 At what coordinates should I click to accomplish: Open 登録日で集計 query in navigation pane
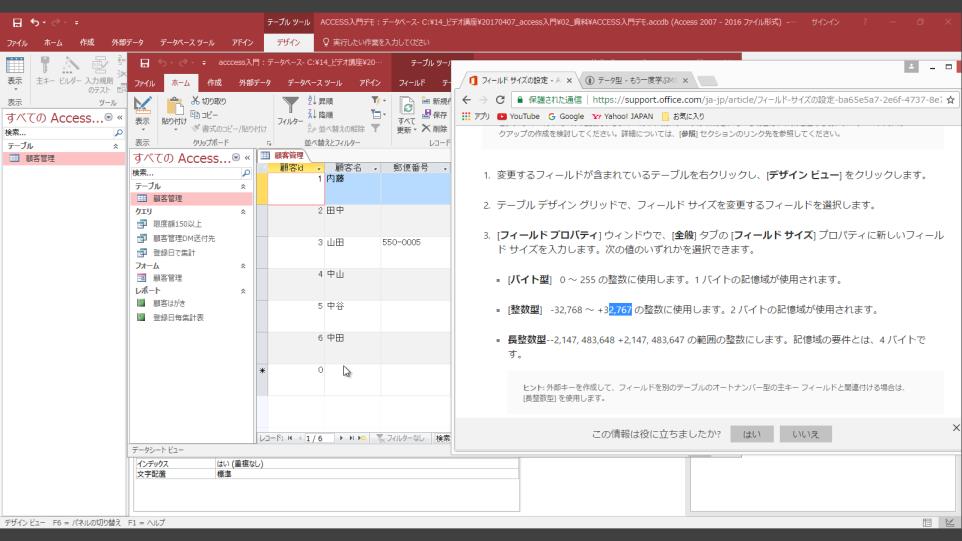pos(166,252)
